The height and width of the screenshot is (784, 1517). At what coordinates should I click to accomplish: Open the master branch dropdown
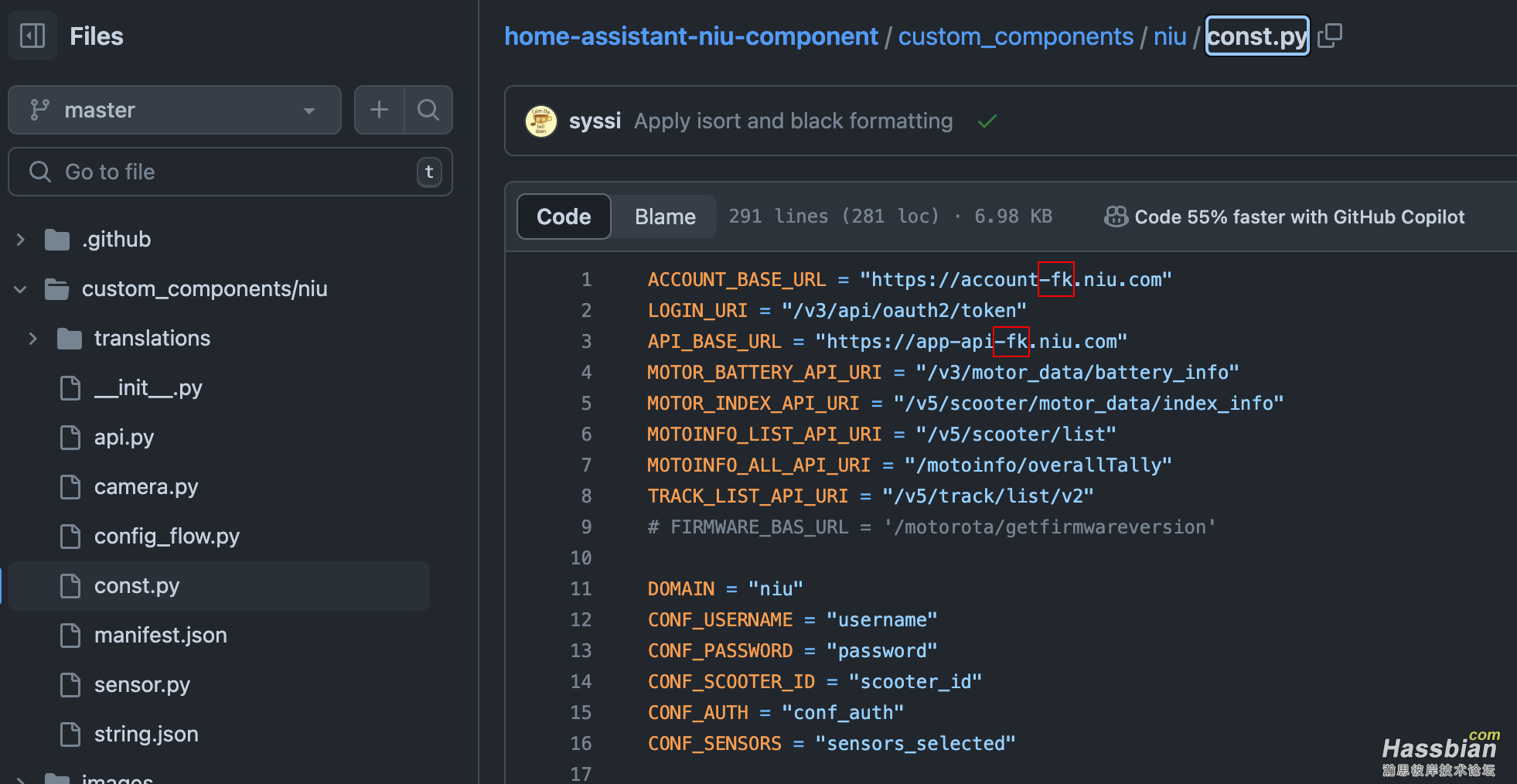pos(175,110)
